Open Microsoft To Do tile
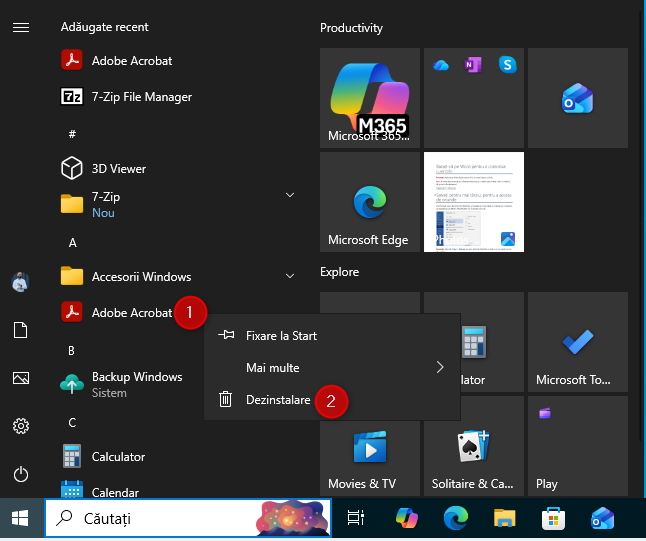Image resolution: width=646 pixels, height=541 pixels. tap(577, 342)
